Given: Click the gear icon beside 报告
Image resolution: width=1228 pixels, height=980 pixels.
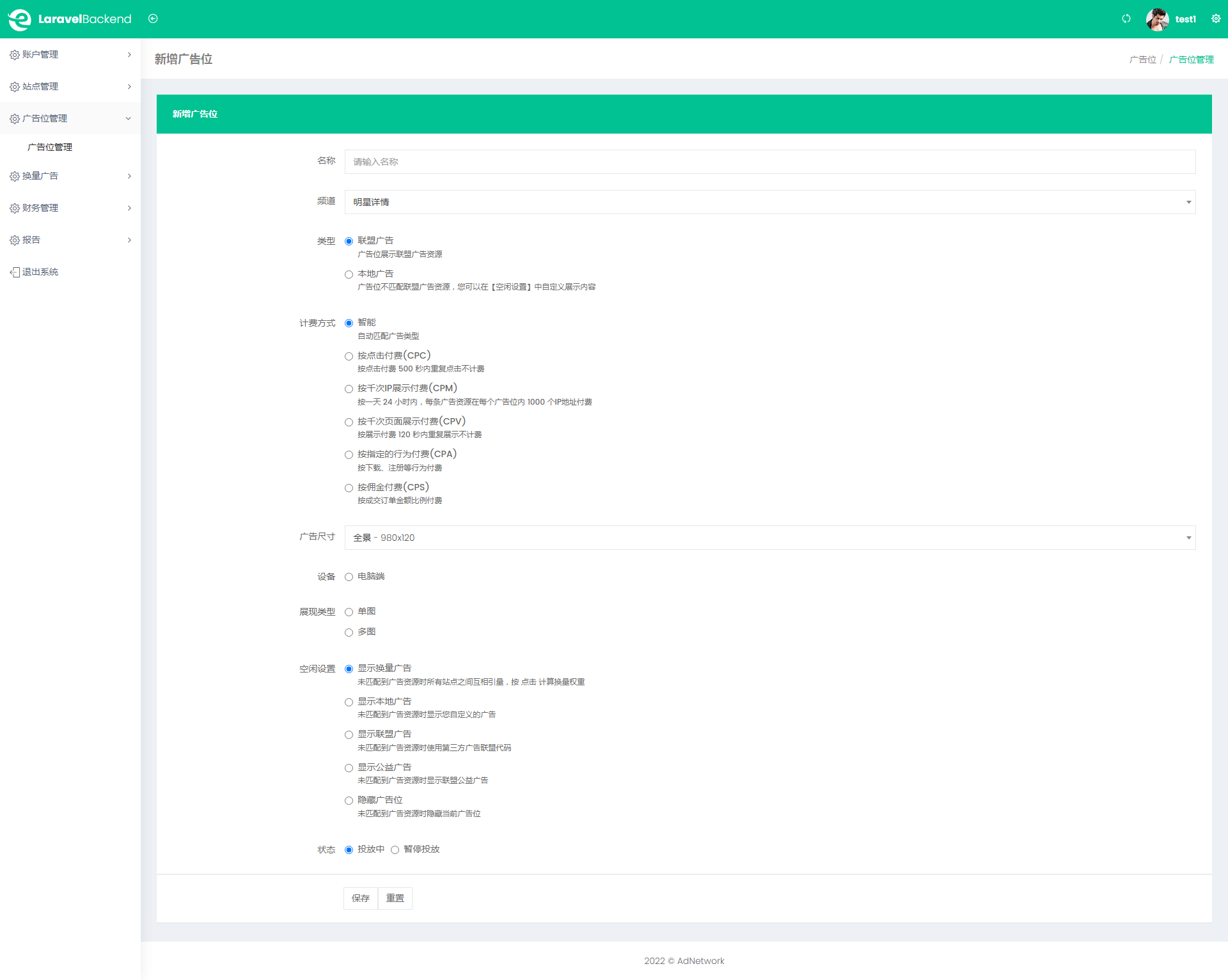Looking at the screenshot, I should point(15,240).
